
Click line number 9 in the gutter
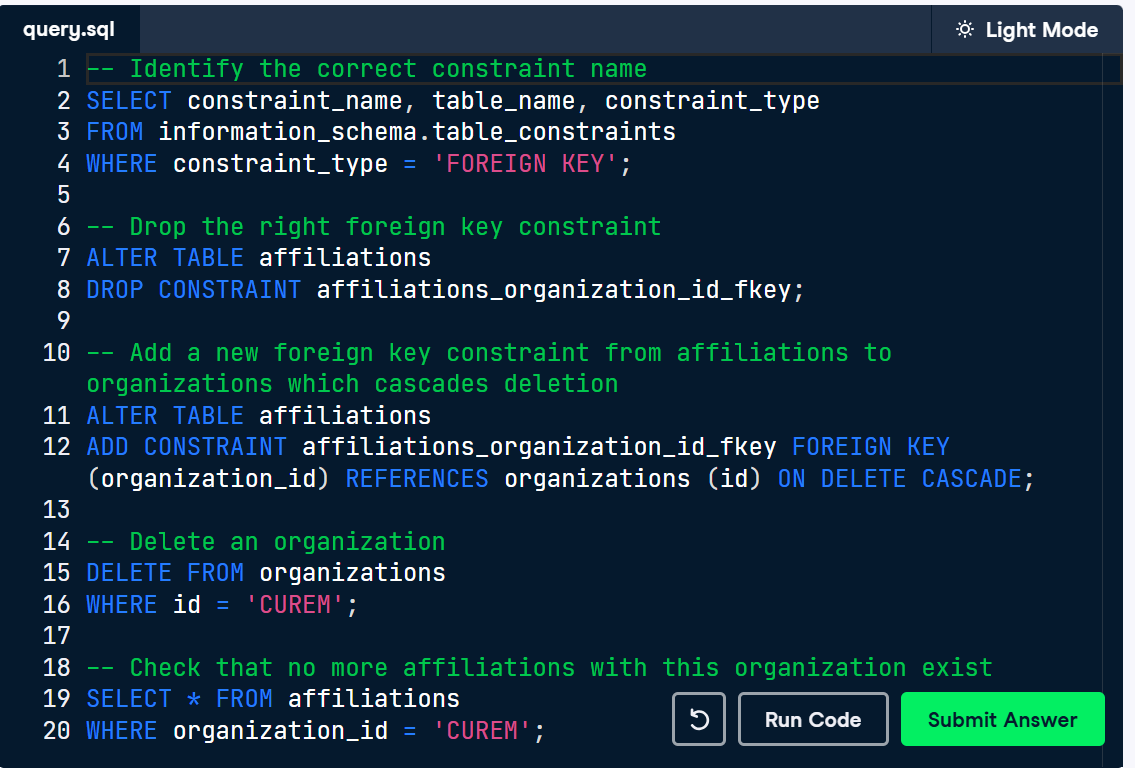(64, 321)
